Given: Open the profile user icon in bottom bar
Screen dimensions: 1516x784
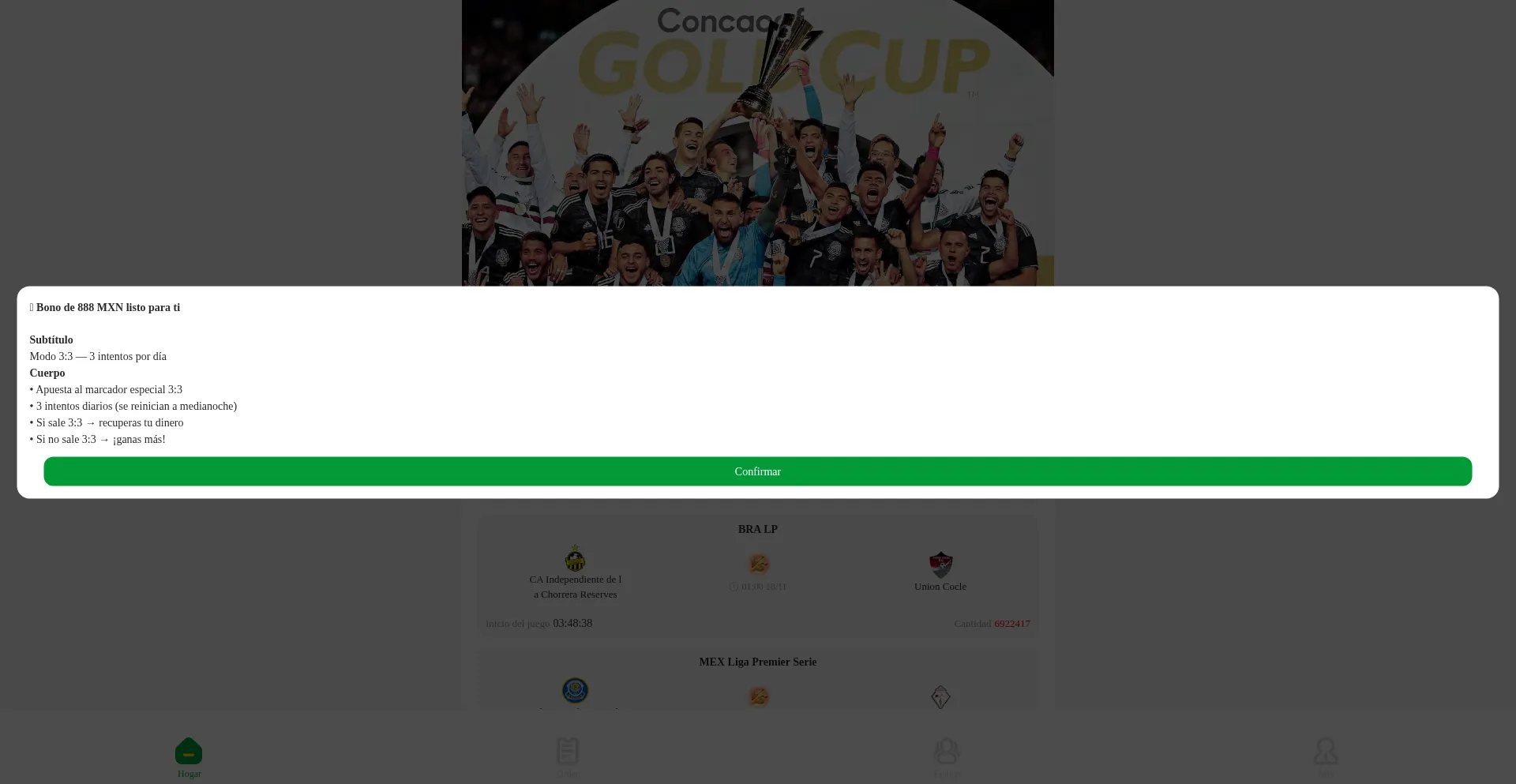Looking at the screenshot, I should (x=1326, y=751).
